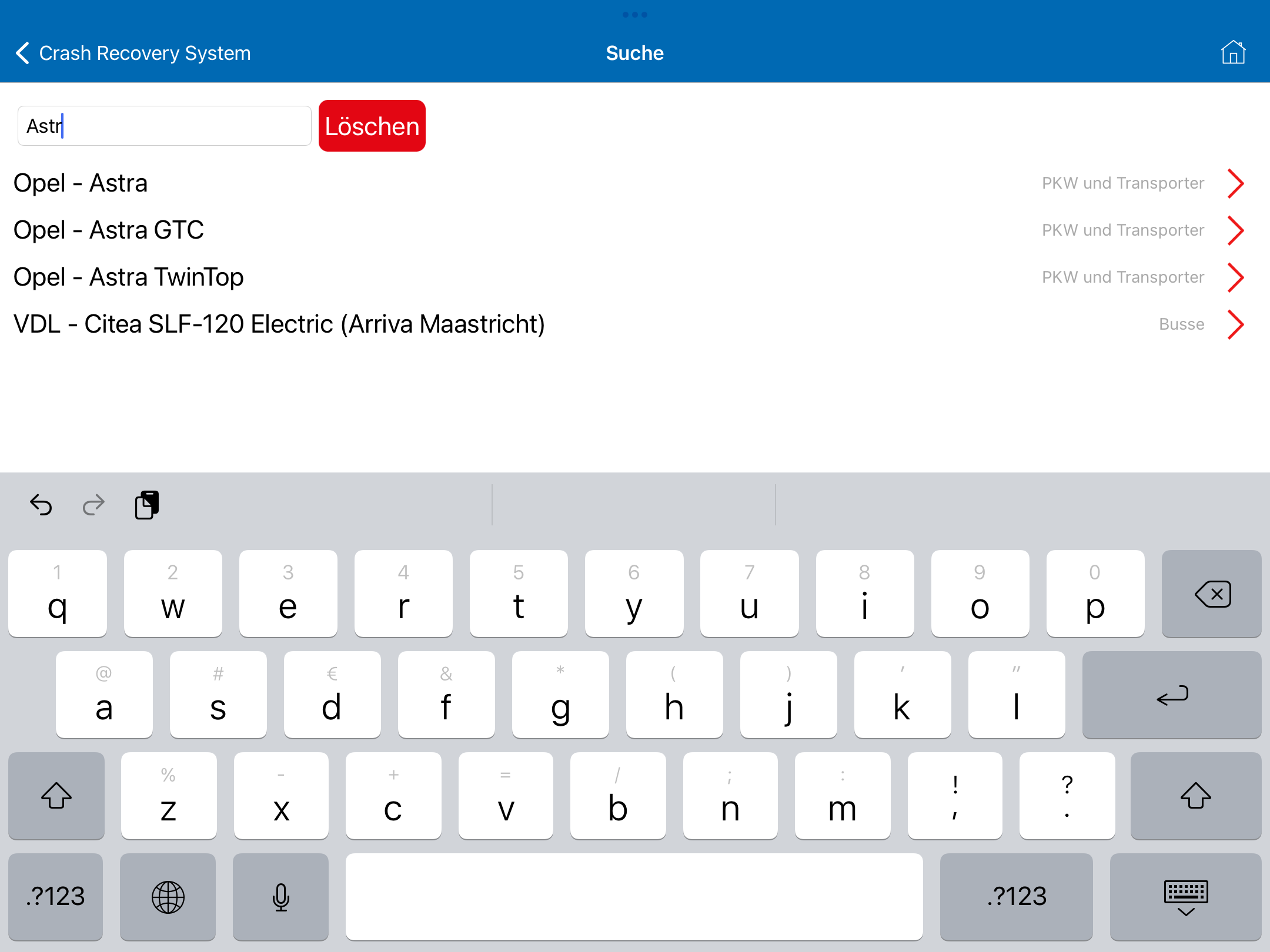
Task: Tap the l key
Action: (x=1017, y=695)
